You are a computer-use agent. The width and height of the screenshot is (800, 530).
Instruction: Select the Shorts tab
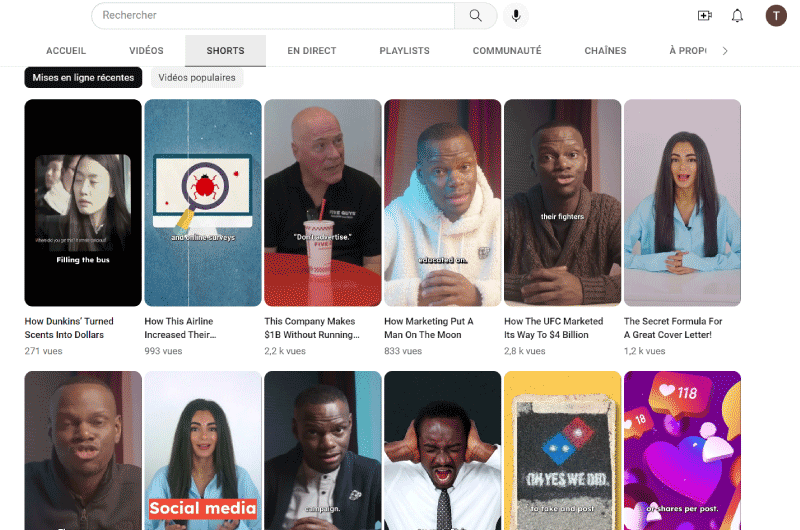click(x=226, y=51)
